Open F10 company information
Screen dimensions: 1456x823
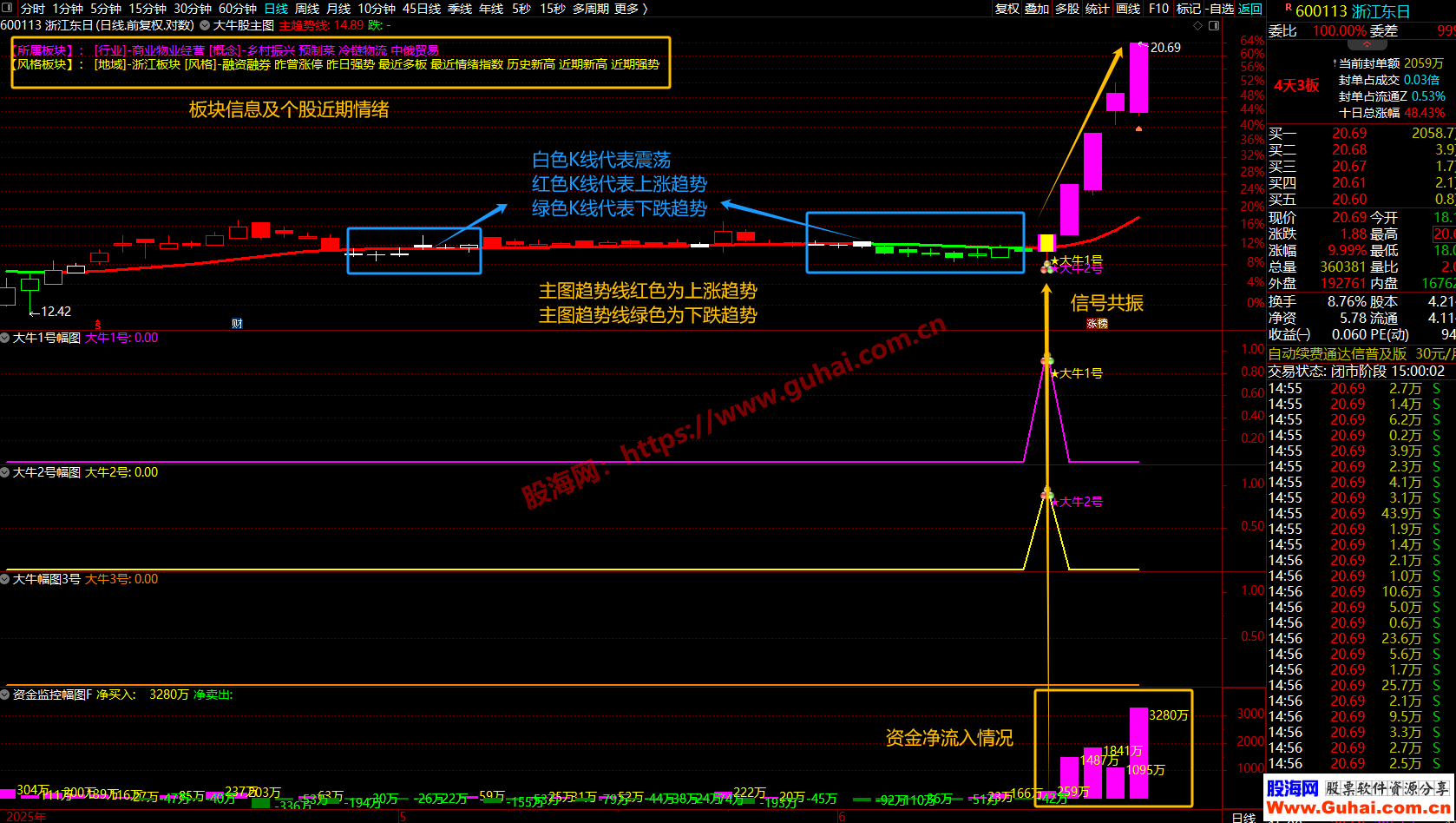coord(1158,9)
